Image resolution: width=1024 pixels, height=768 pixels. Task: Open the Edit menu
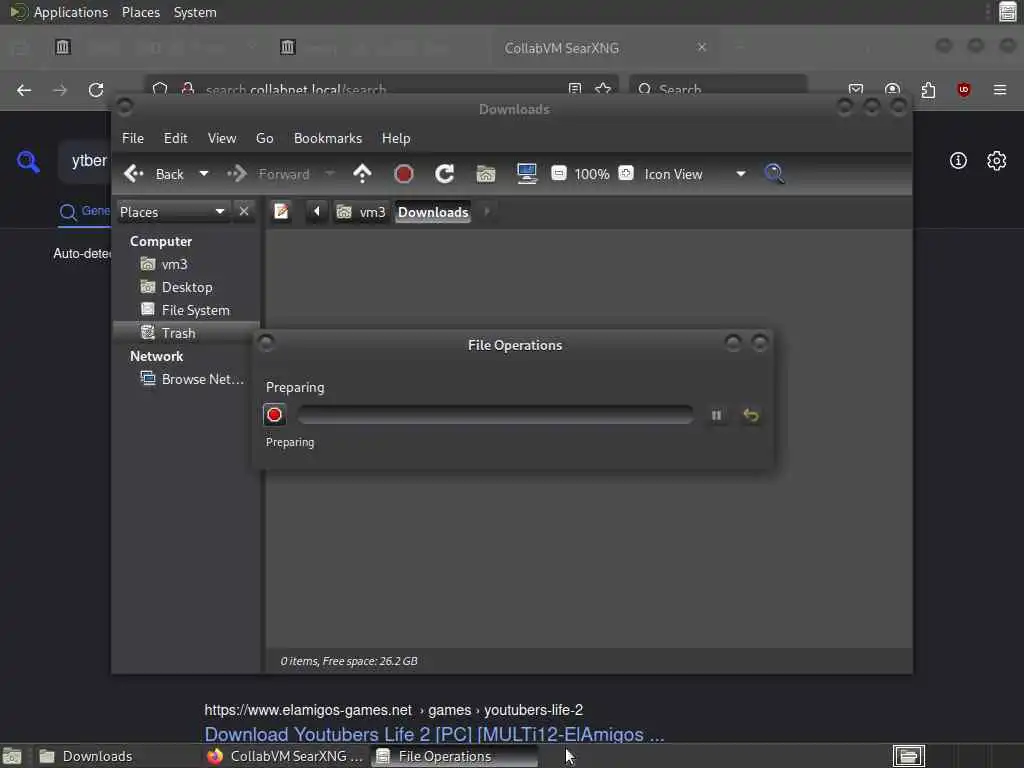(175, 138)
